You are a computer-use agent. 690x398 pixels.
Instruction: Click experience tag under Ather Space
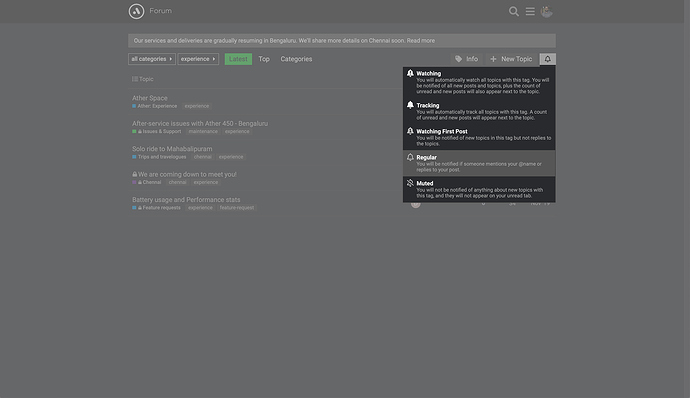click(197, 106)
